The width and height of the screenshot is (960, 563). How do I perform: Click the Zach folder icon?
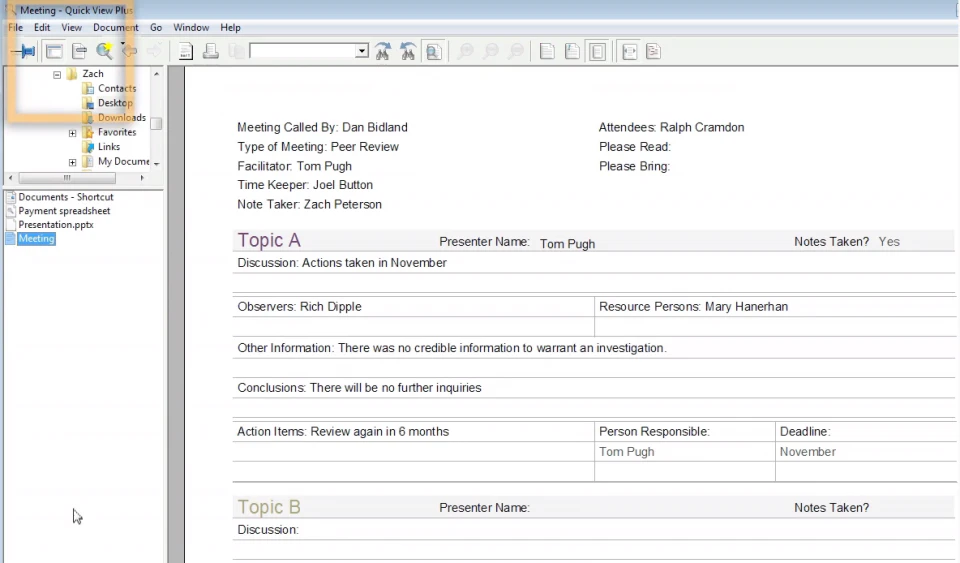(x=72, y=74)
